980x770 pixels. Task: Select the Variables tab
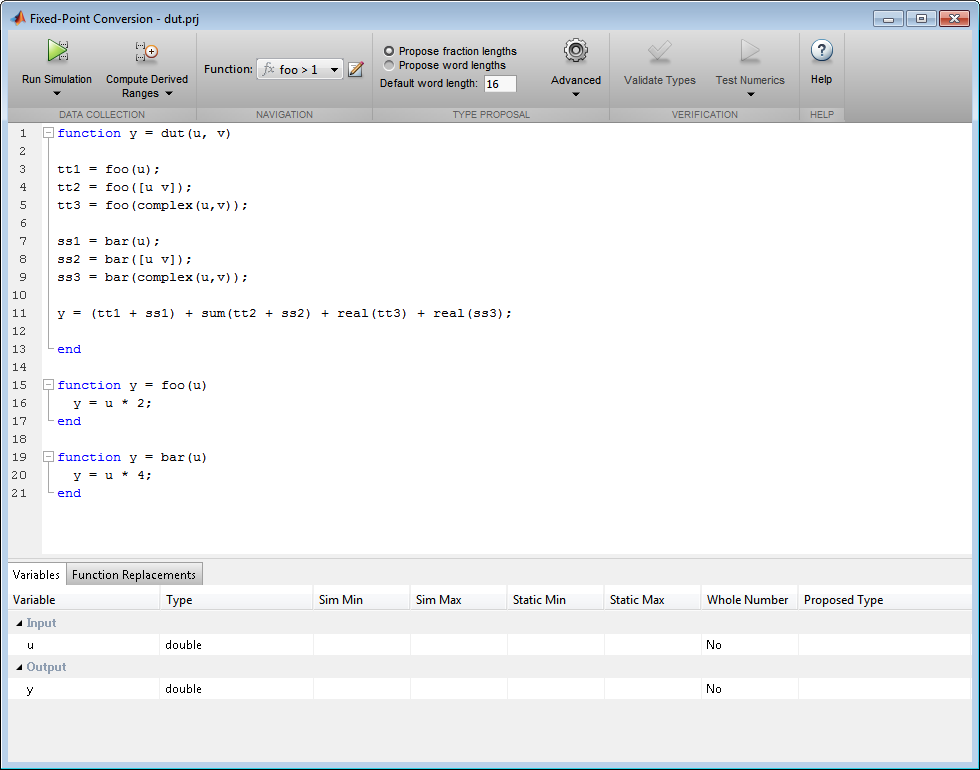pyautogui.click(x=36, y=575)
